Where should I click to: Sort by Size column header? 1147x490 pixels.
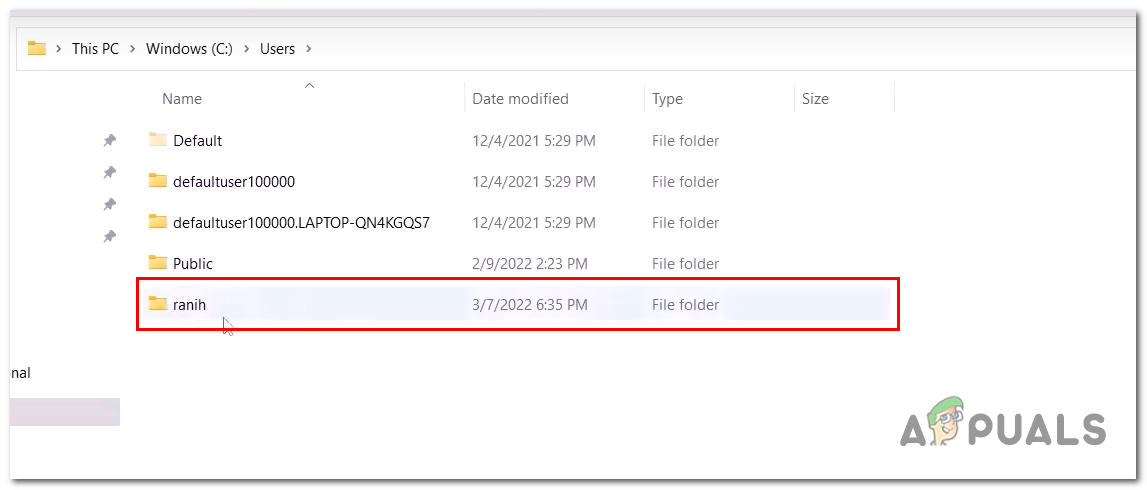pos(815,99)
